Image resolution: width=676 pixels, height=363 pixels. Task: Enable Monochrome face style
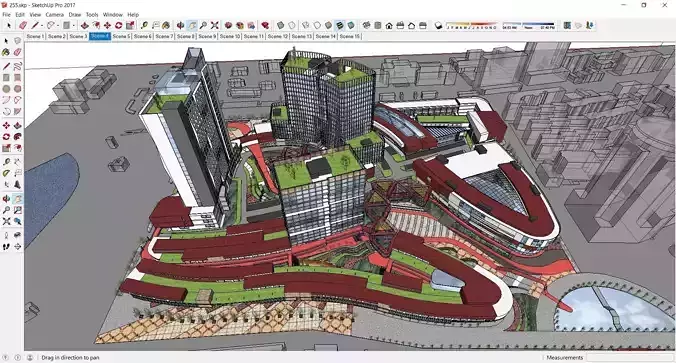[351, 25]
